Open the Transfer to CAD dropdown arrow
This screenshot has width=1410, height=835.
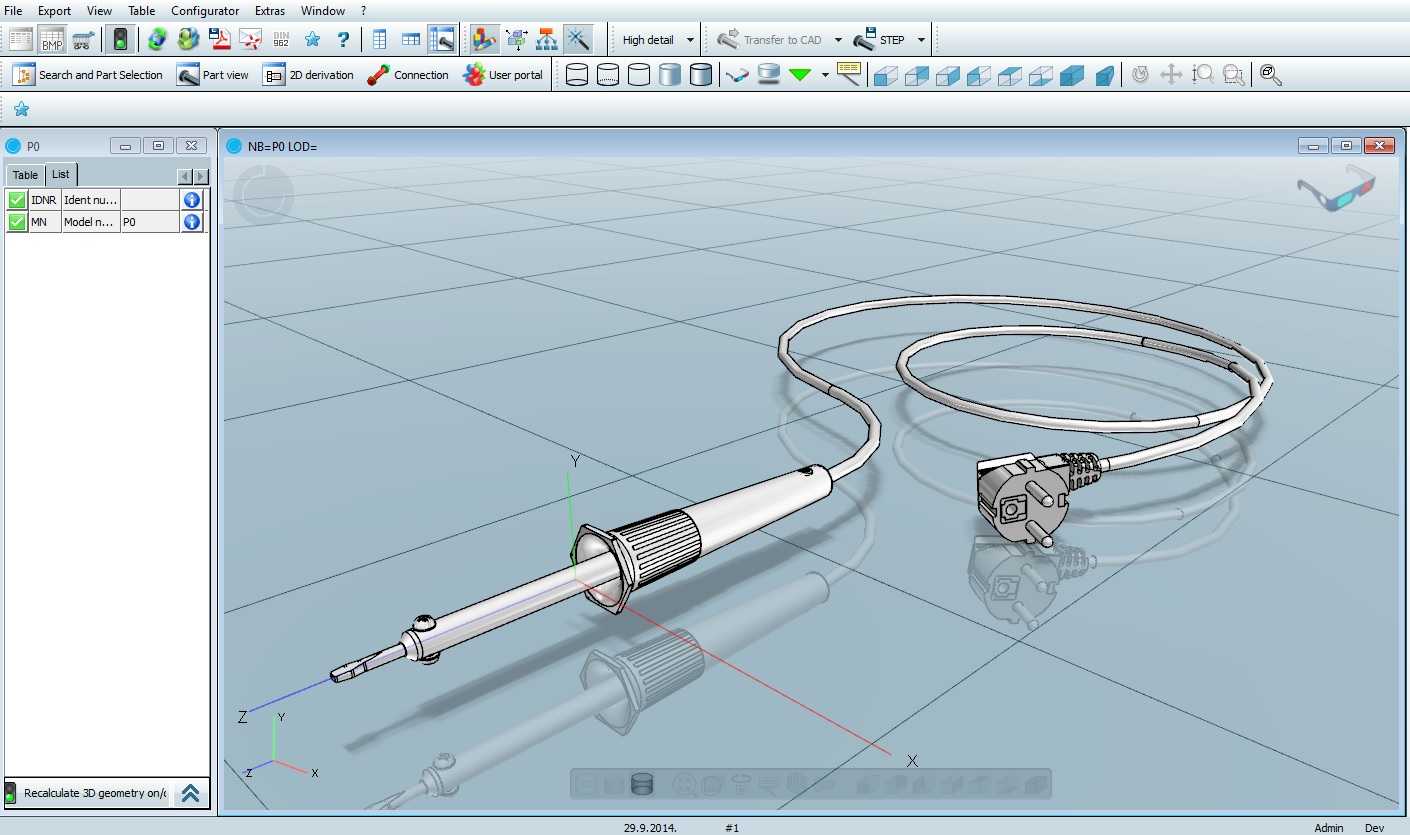pos(838,40)
